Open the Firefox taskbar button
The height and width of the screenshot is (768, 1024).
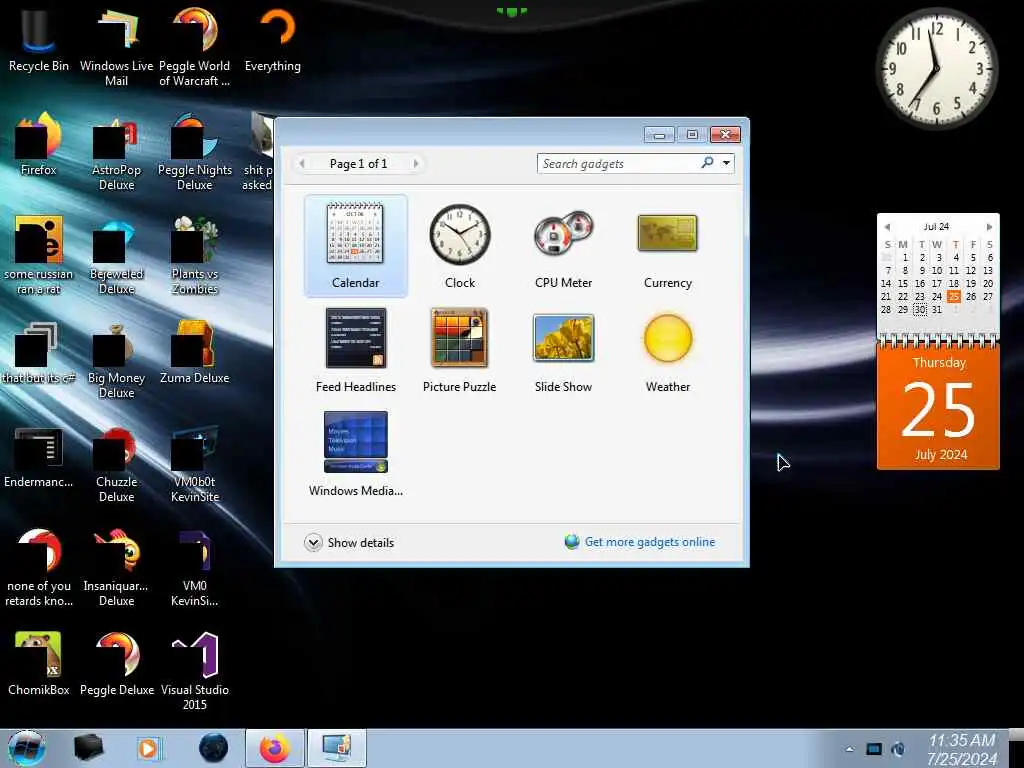pos(275,748)
